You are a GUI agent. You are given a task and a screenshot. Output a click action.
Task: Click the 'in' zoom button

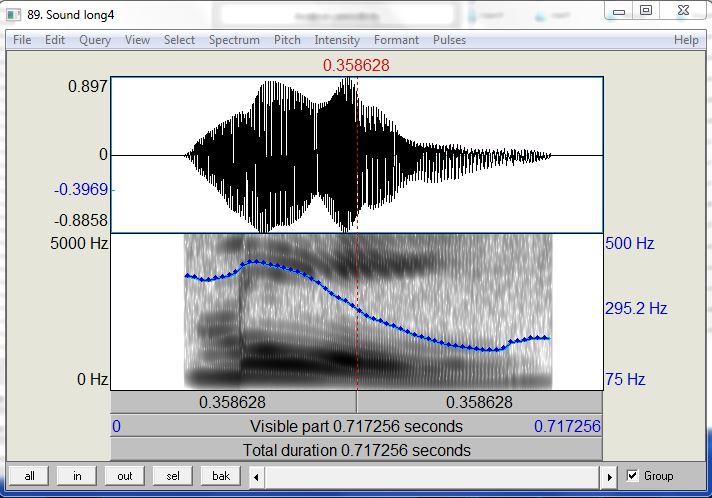[77, 476]
